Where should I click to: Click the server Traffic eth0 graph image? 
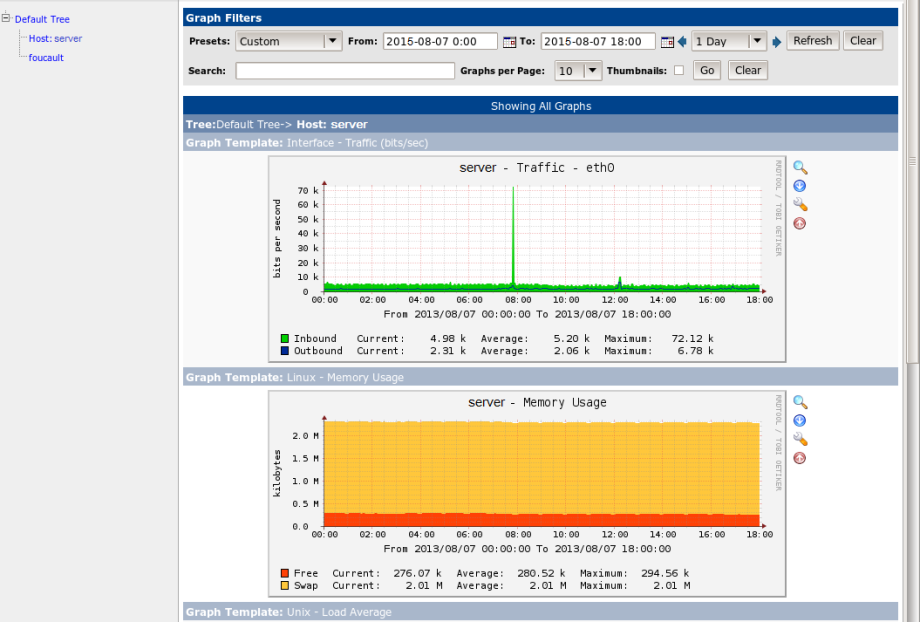(x=527, y=259)
